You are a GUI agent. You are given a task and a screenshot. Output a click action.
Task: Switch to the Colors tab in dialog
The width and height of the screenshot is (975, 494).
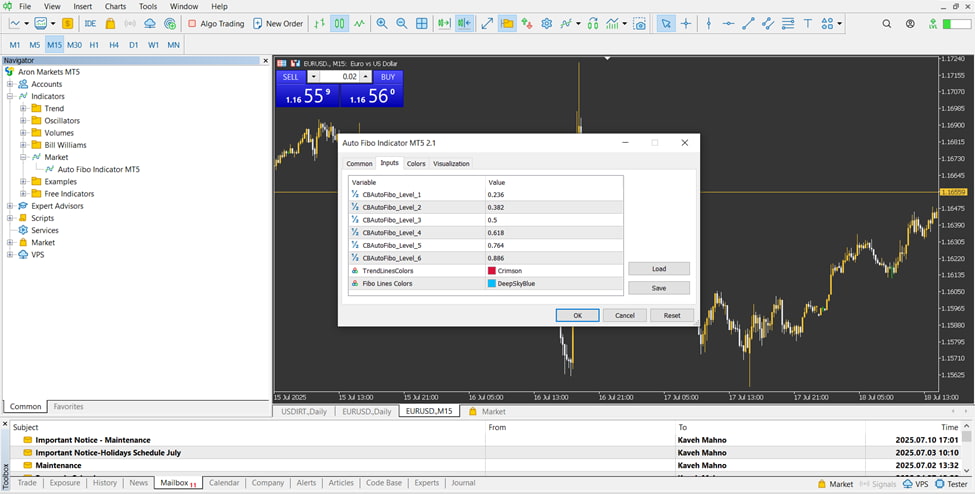416,164
